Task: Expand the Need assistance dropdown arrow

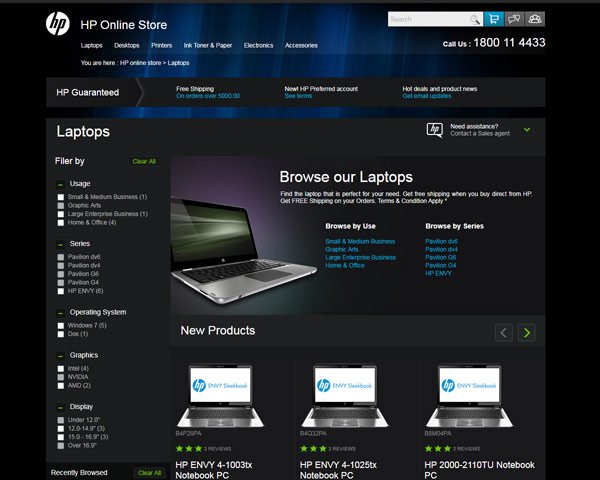Action: [x=527, y=129]
